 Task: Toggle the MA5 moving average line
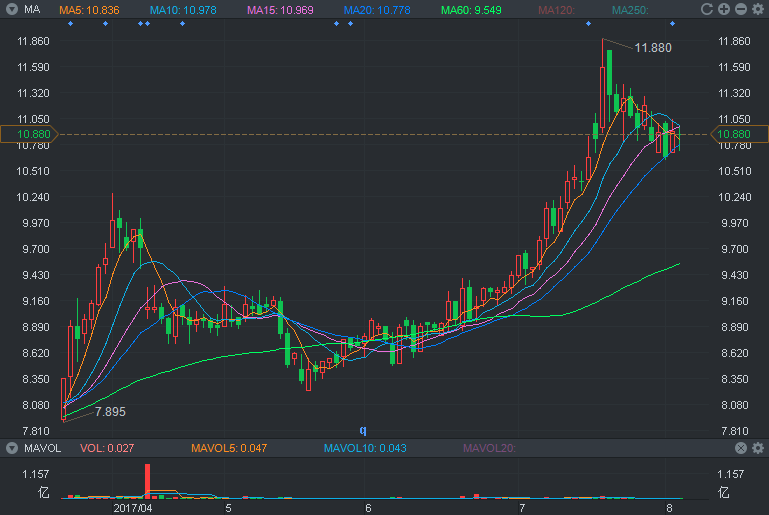[x=89, y=10]
